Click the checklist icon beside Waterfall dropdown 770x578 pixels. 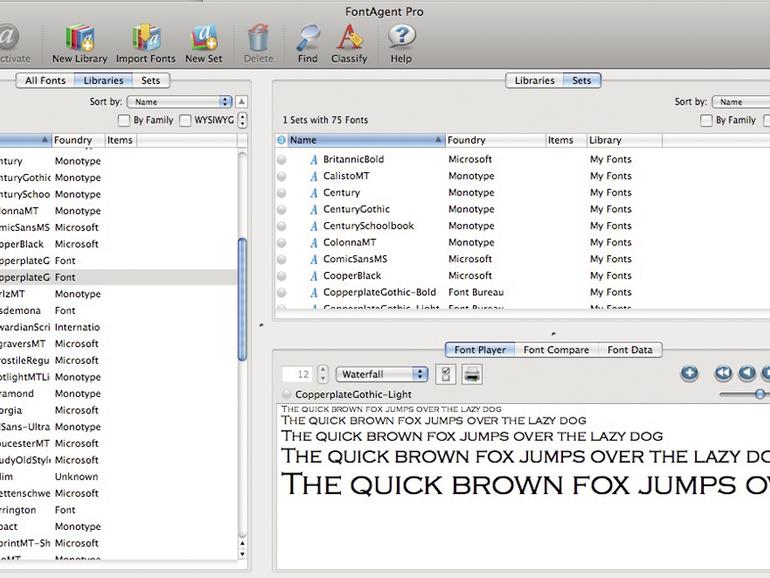[x=446, y=375]
